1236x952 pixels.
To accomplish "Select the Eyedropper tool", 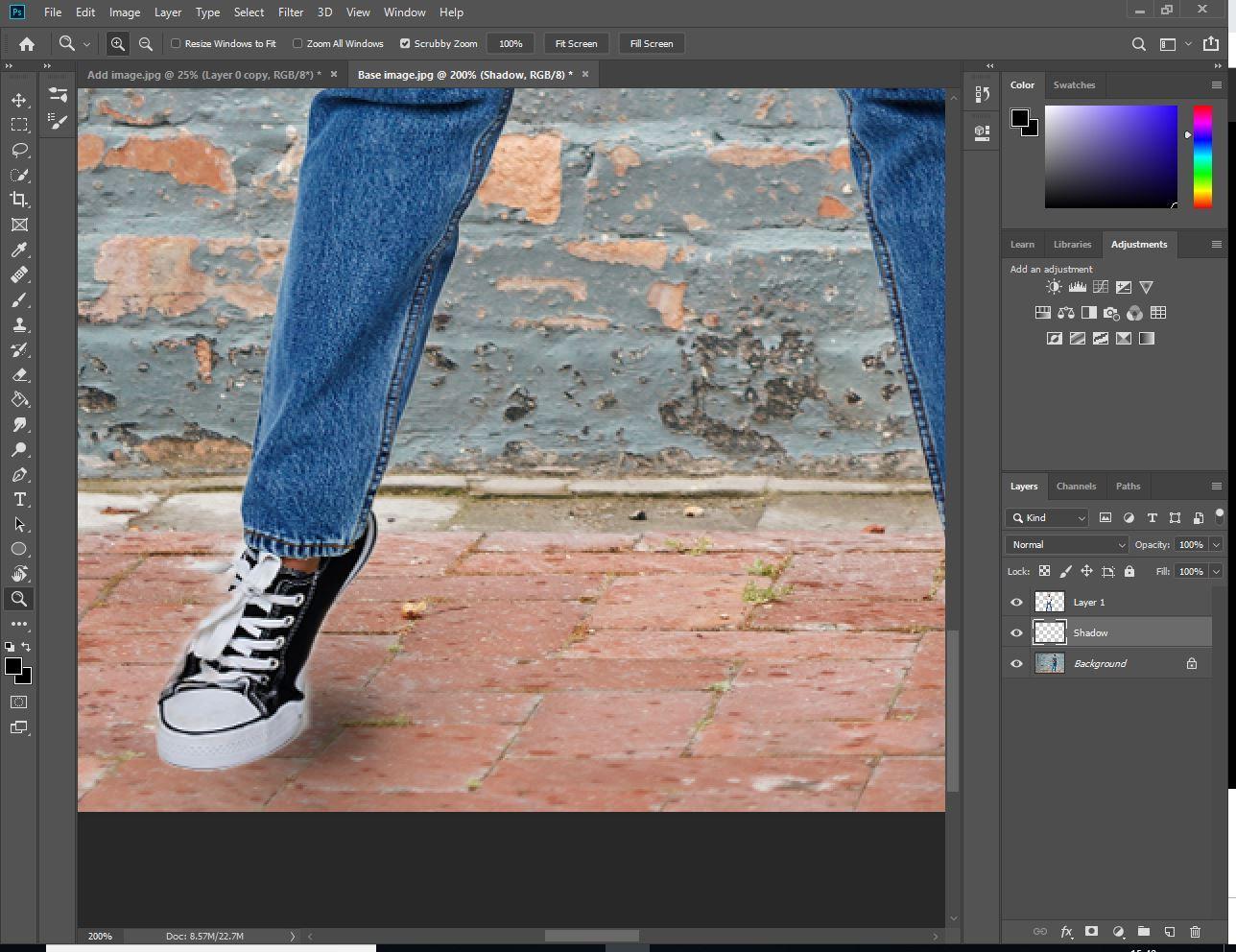I will click(19, 250).
